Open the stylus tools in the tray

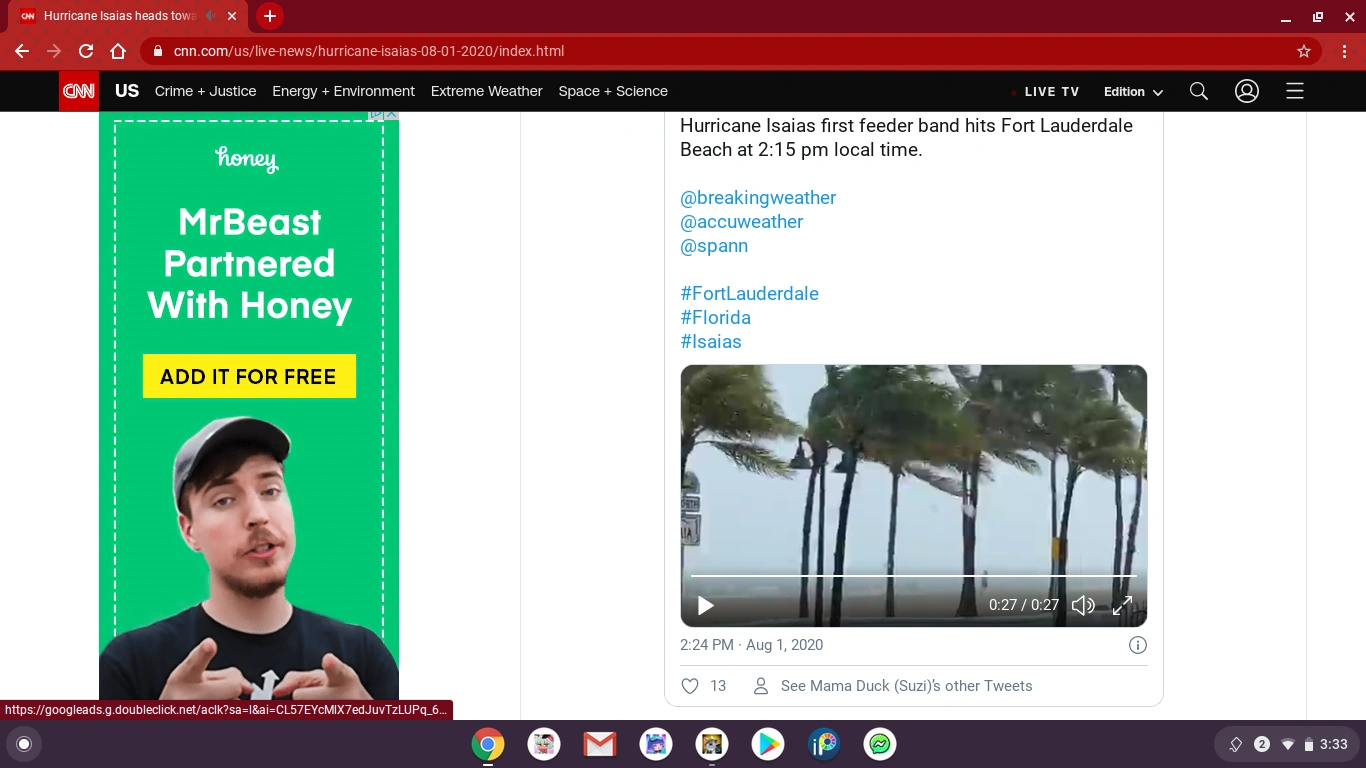1235,744
